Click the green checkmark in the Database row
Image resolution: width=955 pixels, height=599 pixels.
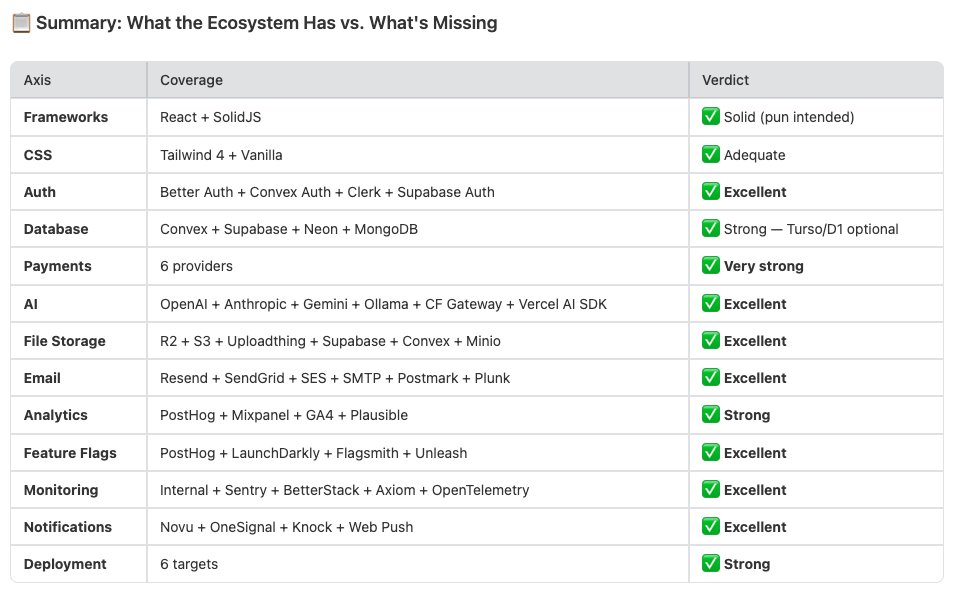(x=711, y=229)
